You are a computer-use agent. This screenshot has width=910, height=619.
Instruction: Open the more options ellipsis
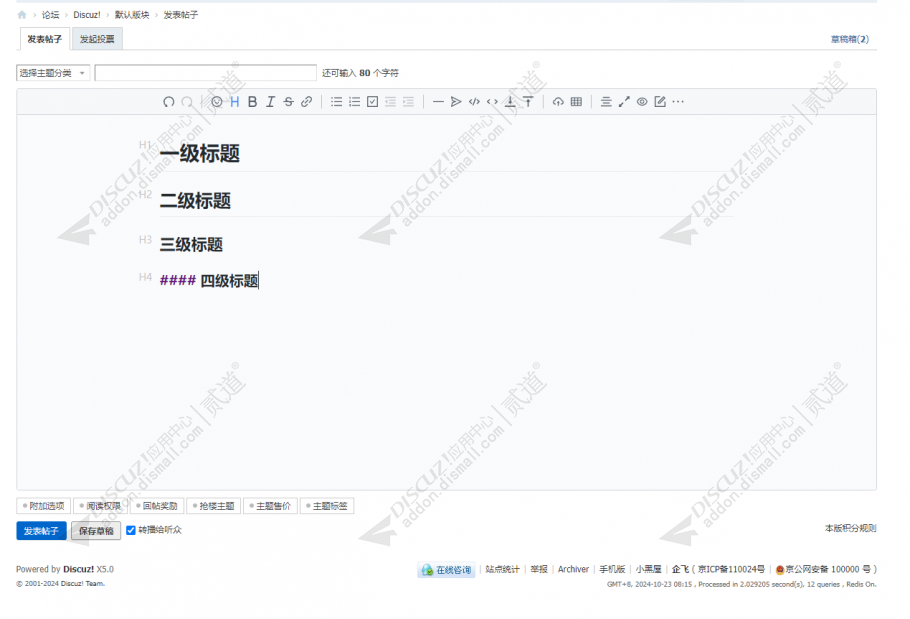(x=678, y=102)
